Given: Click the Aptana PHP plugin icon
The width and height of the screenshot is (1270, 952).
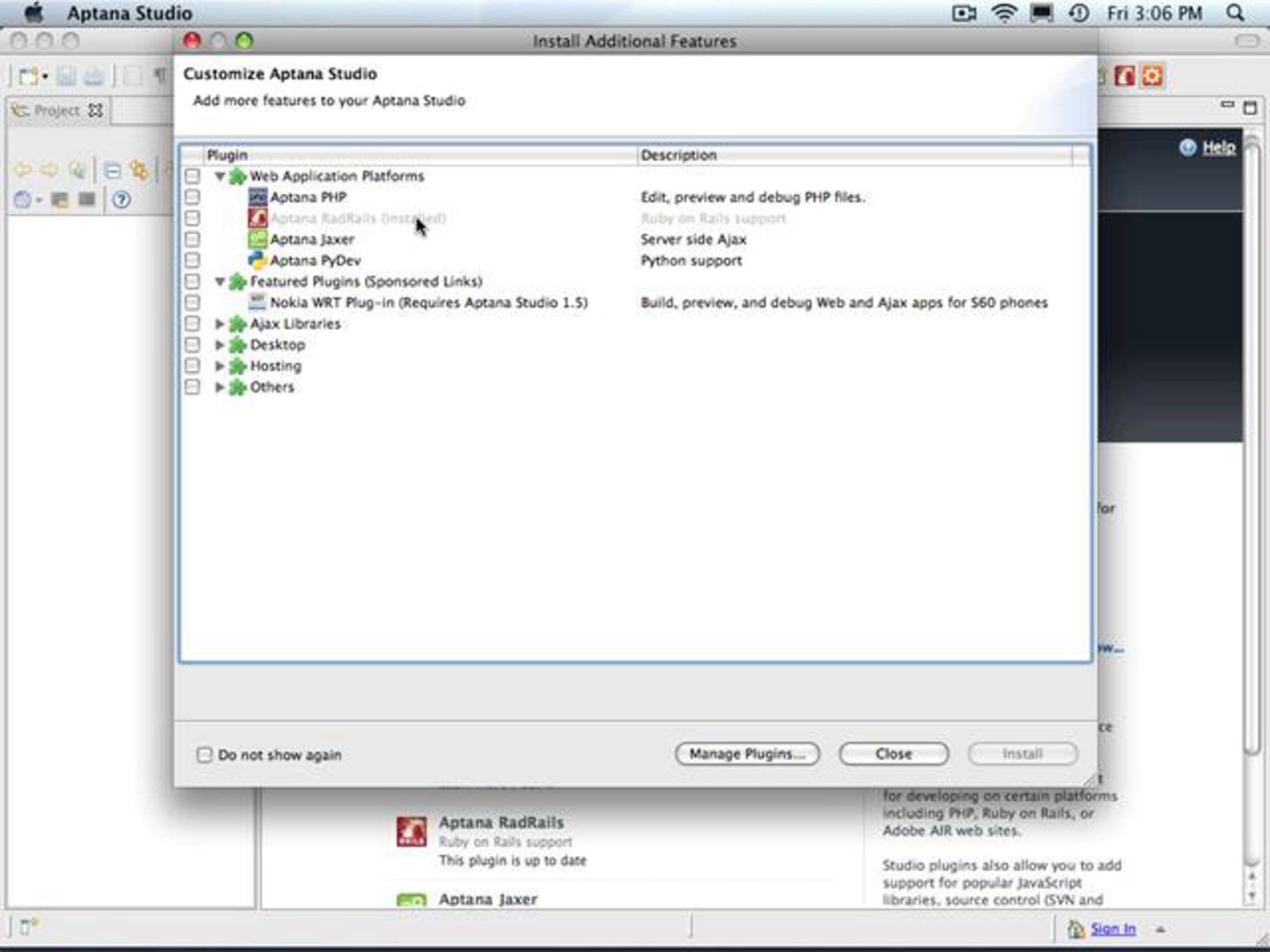Looking at the screenshot, I should pyautogui.click(x=257, y=197).
